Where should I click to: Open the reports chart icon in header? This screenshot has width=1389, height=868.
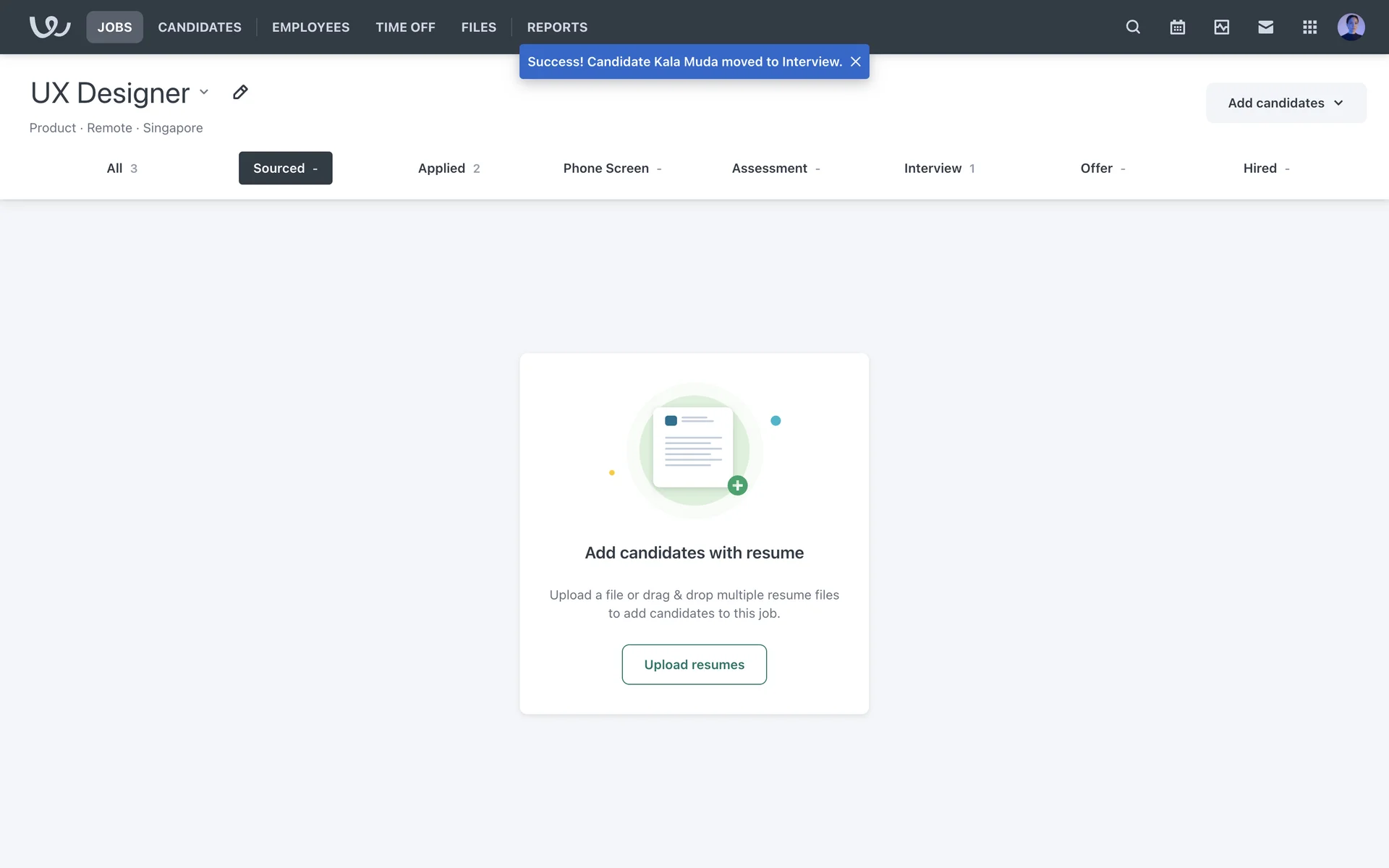(1221, 27)
